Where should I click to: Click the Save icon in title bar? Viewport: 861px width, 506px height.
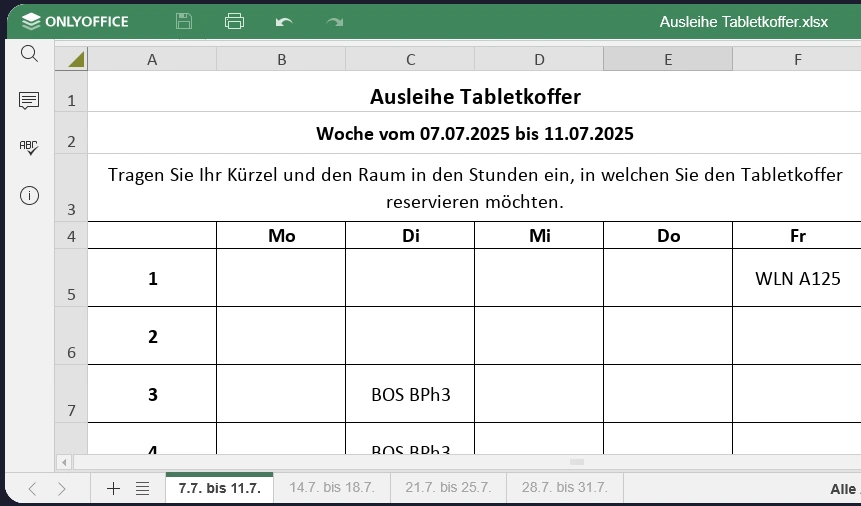click(184, 21)
